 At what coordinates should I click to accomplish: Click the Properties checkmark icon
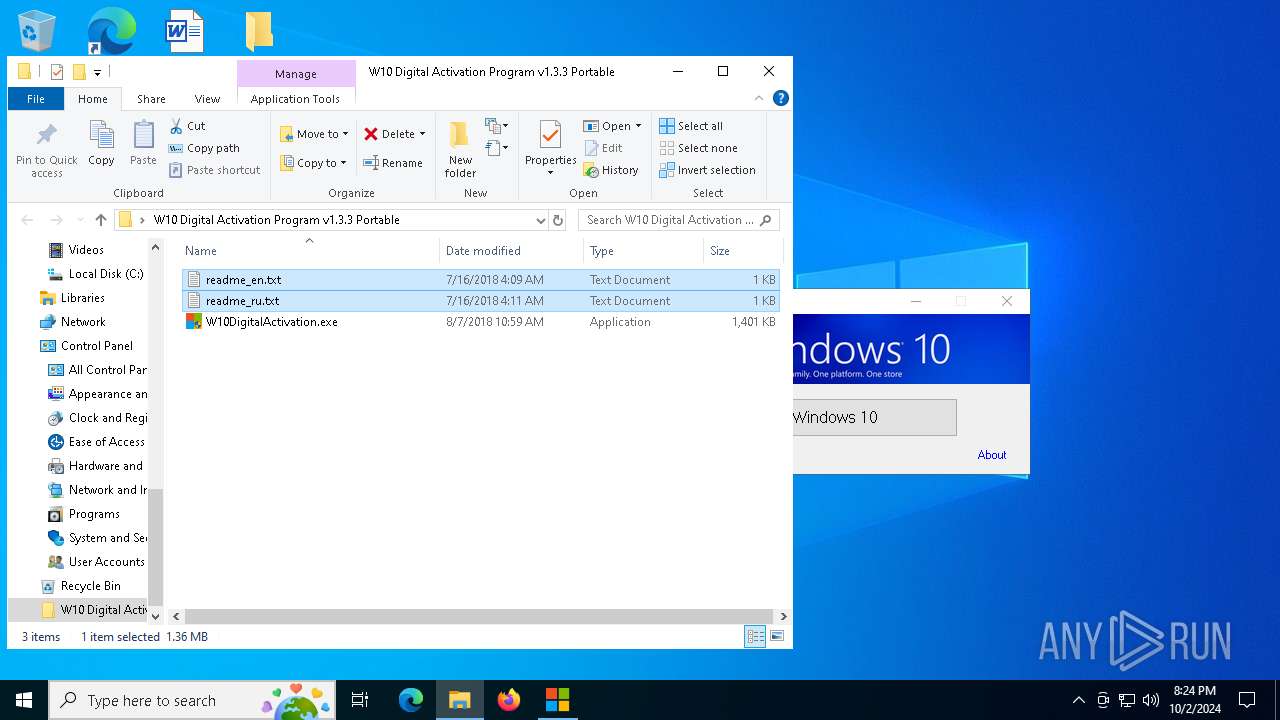point(550,134)
